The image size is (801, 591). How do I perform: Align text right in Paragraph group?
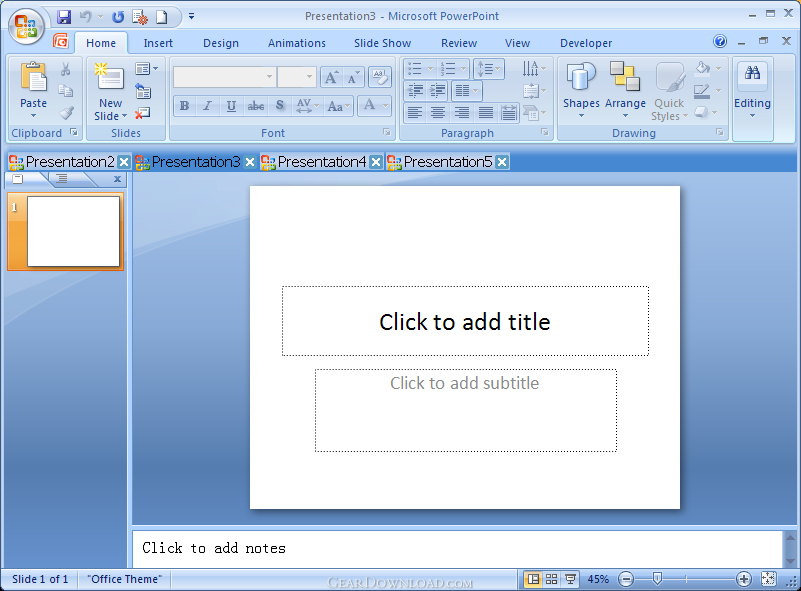pos(462,112)
